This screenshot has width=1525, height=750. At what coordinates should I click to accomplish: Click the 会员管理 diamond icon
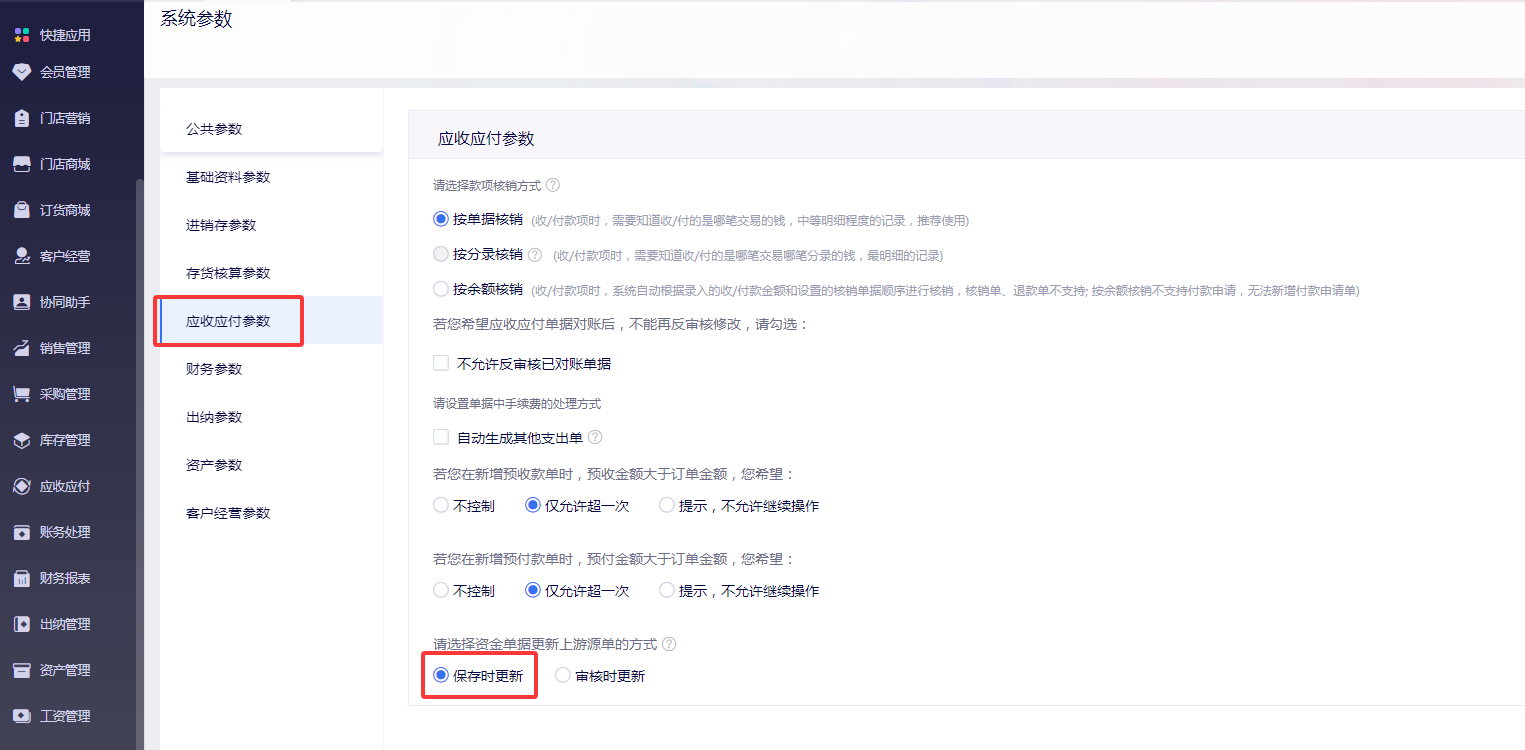(22, 72)
